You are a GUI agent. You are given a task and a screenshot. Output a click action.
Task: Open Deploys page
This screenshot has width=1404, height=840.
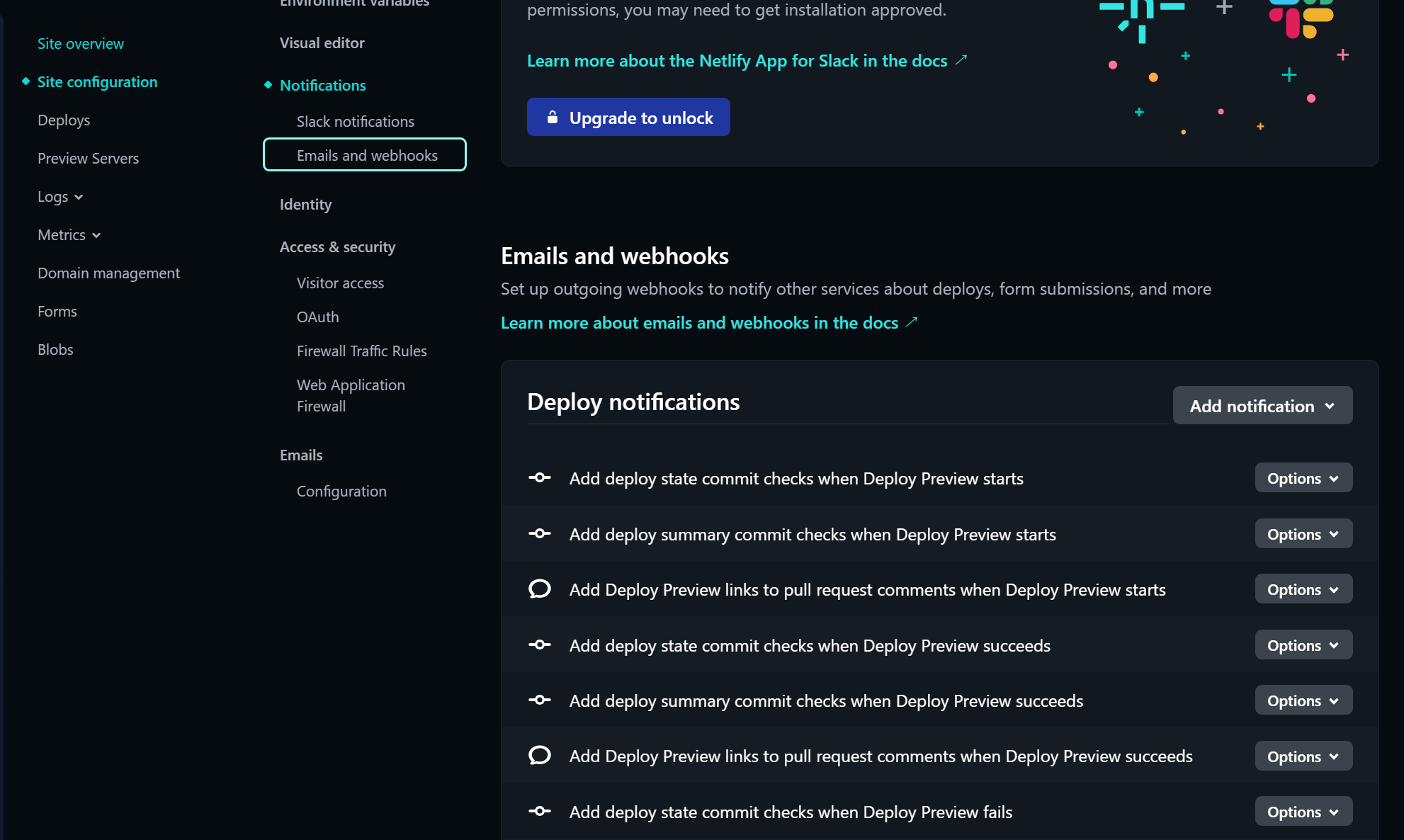coord(64,120)
